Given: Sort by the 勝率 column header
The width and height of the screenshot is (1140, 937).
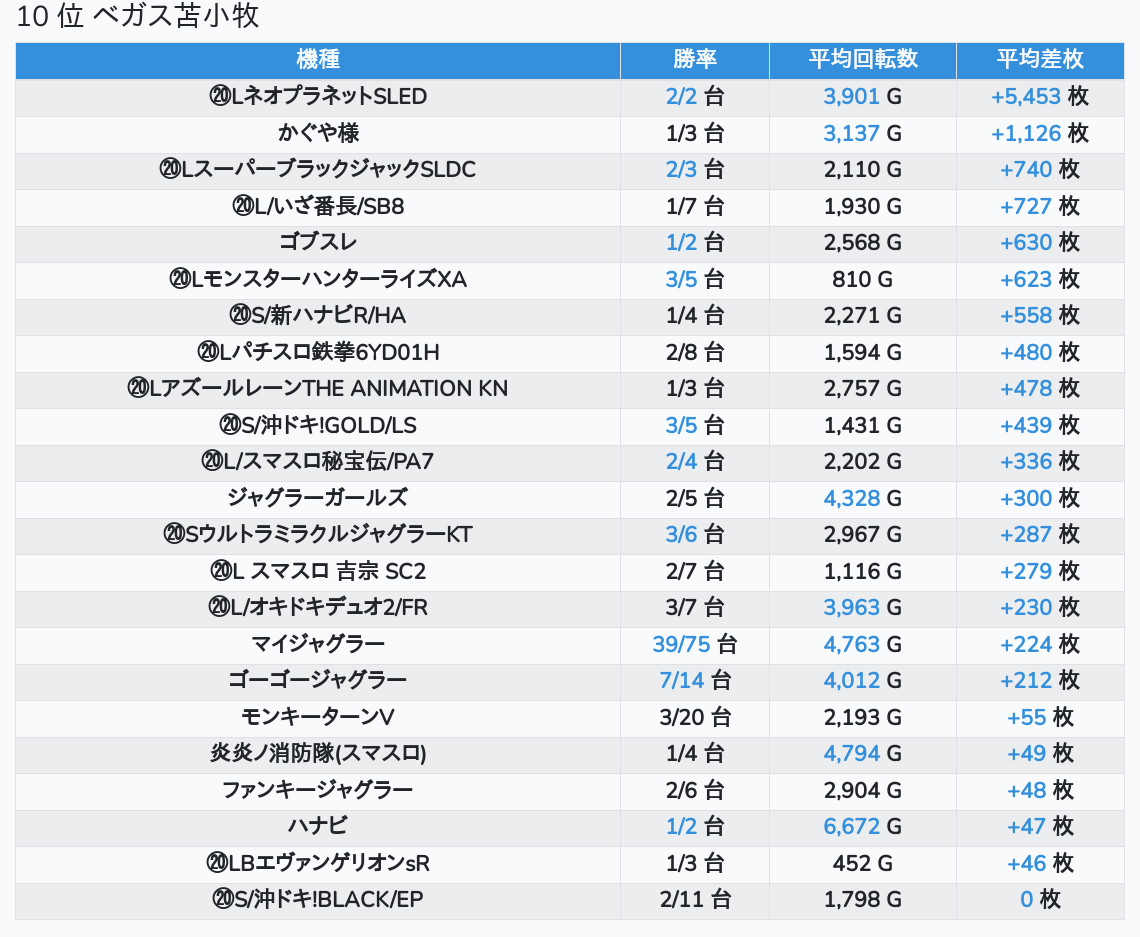Looking at the screenshot, I should coord(694,60).
